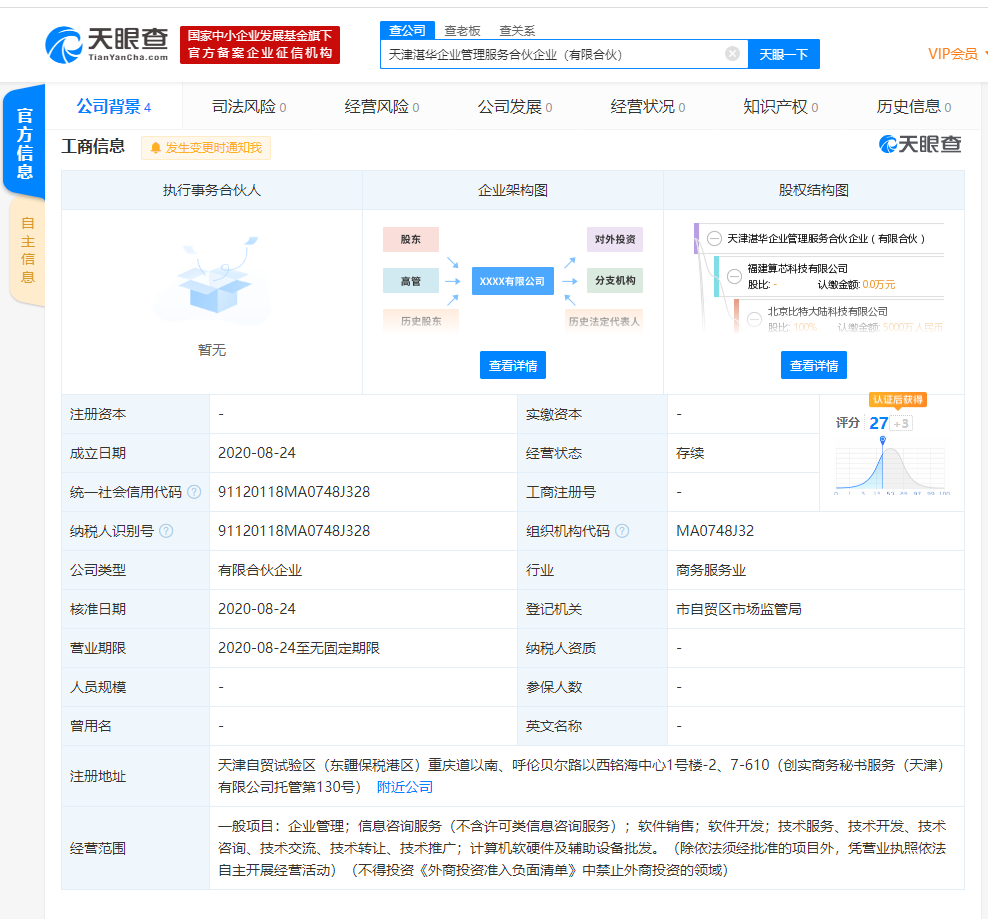Click the 认证后获得 badge above the score
This screenshot has height=919, width=988.
coord(899,398)
